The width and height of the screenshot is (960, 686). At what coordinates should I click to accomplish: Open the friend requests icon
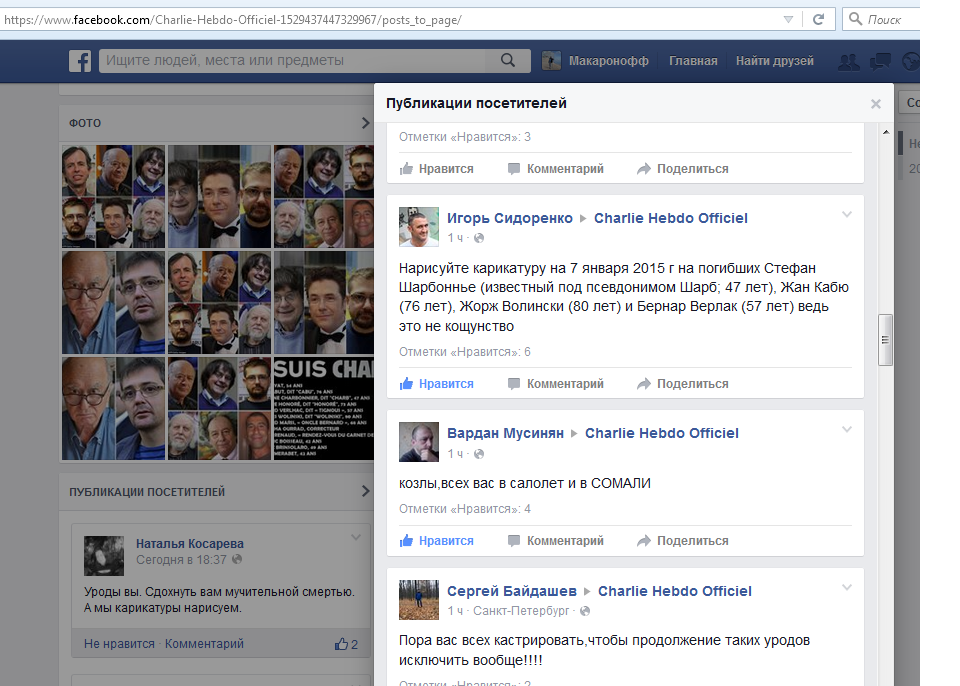point(848,62)
